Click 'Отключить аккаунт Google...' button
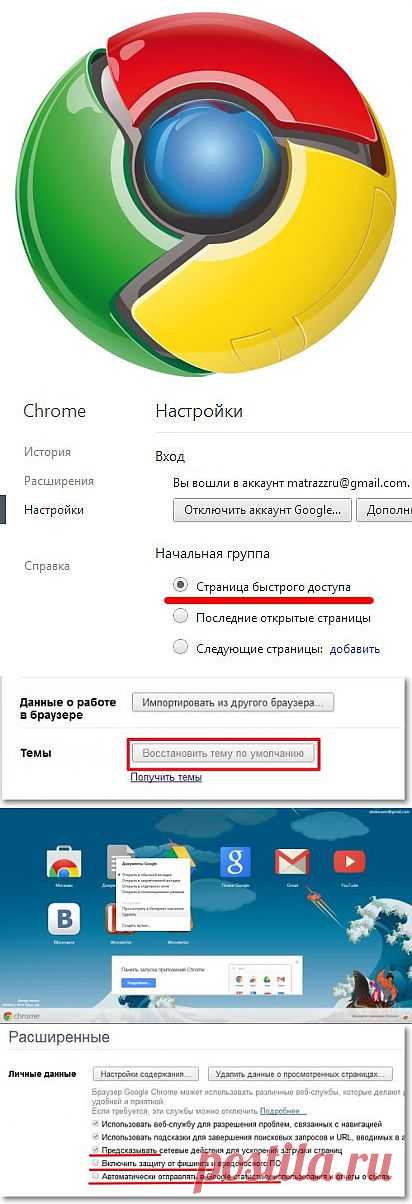This screenshot has height=1204, width=412. [x=263, y=510]
